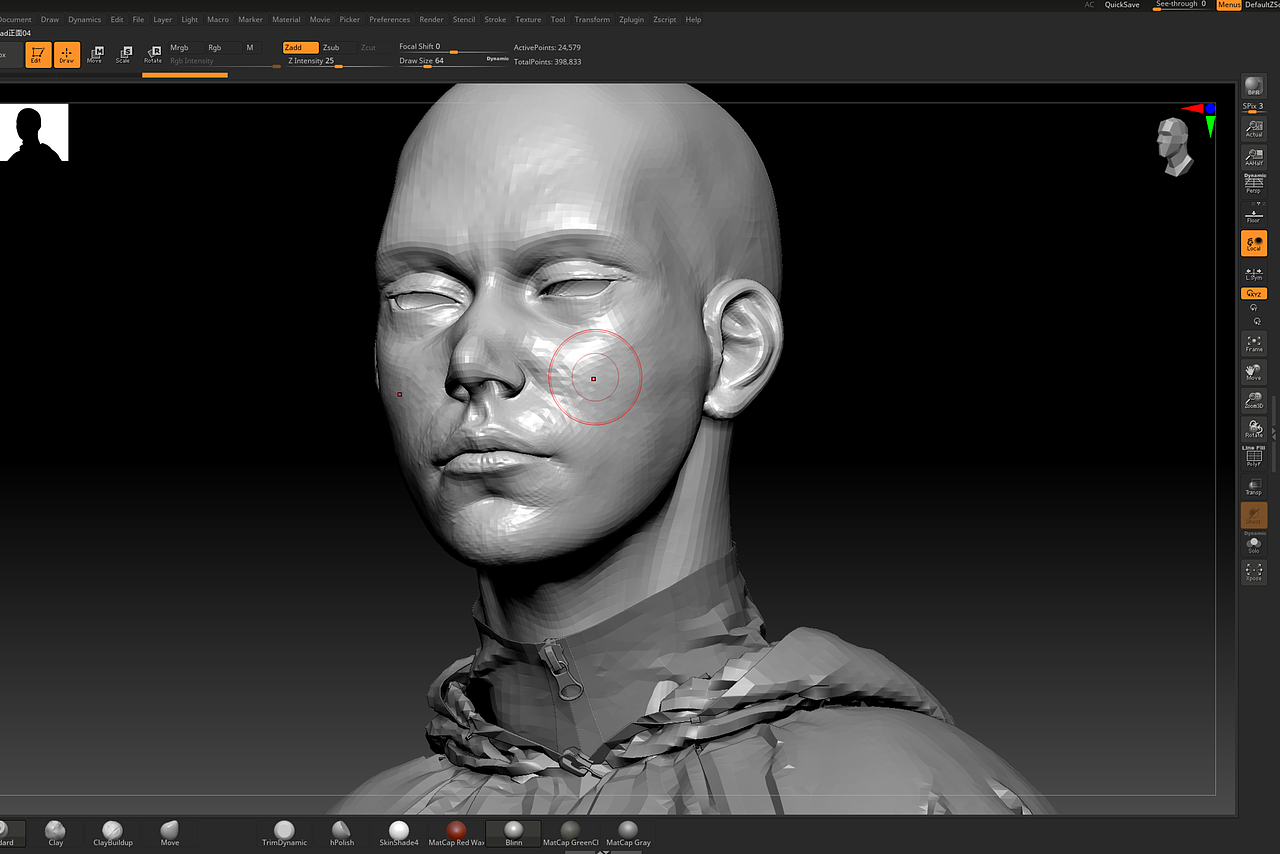Screen dimensions: 1280x854
Task: Click the Z Intensity slider
Action: click(336, 61)
